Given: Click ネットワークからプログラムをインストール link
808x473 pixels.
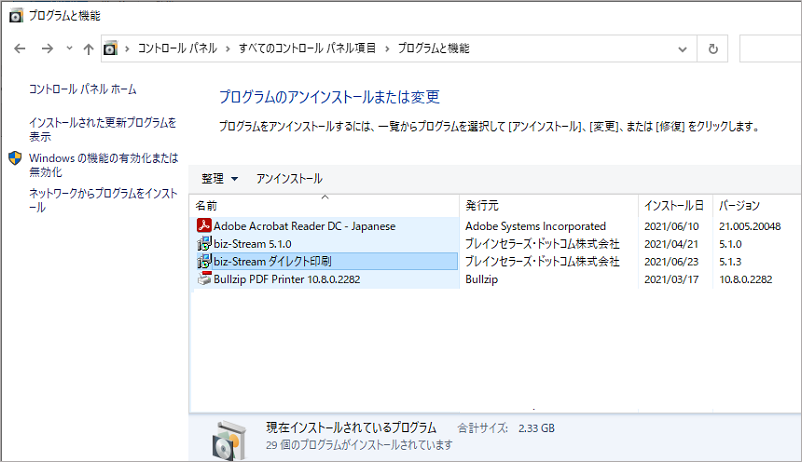Looking at the screenshot, I should tap(103, 200).
